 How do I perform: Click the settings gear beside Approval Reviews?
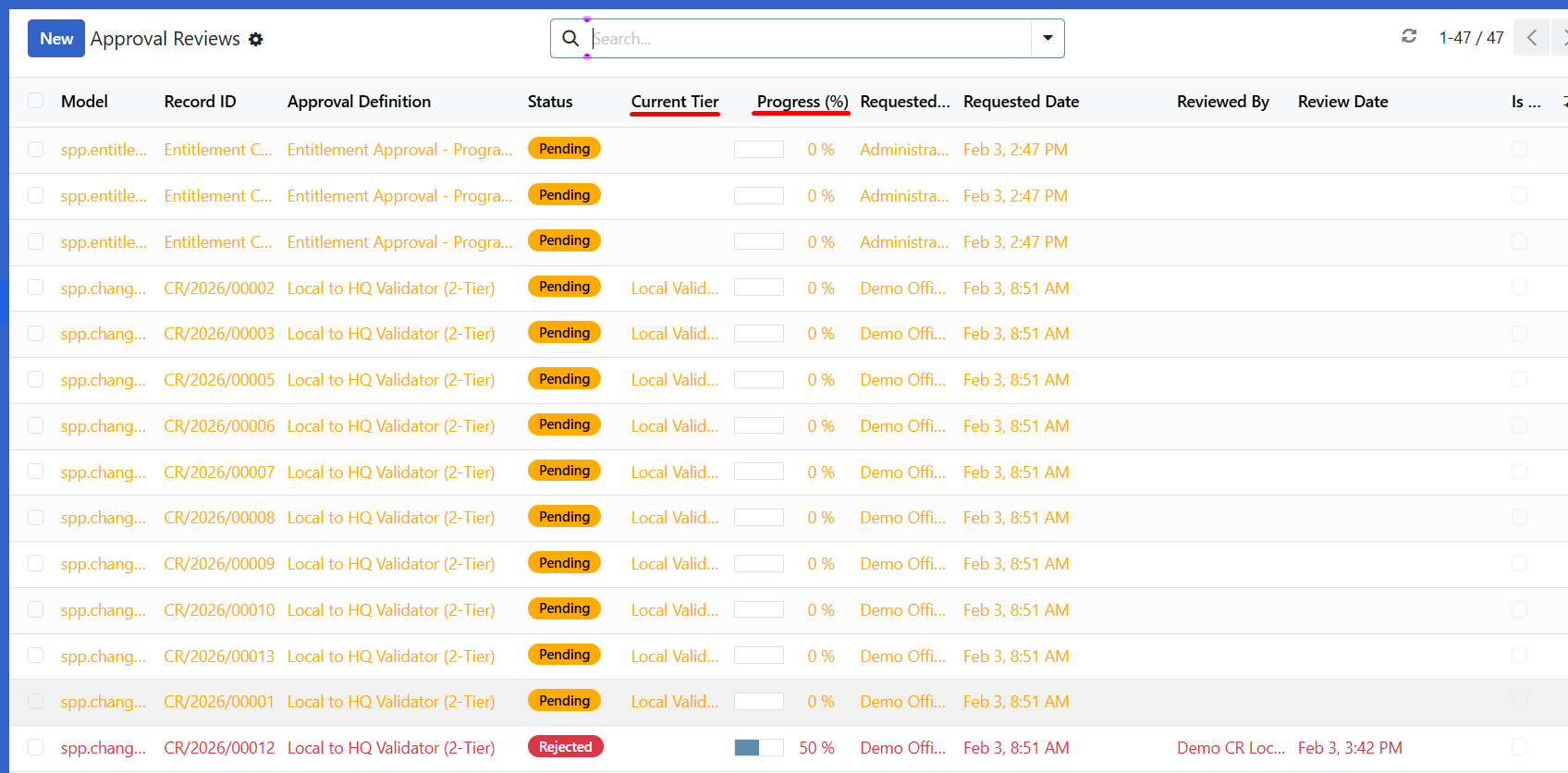(x=256, y=39)
